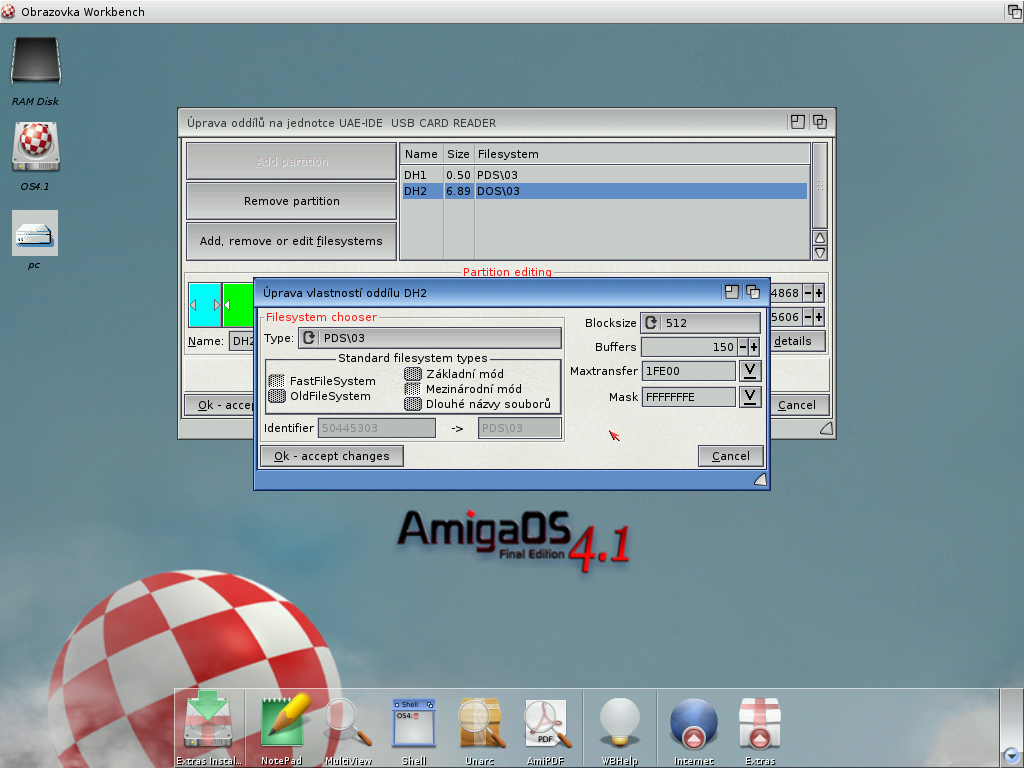Click Ok - accept changes in DH2 dialog
Screen dimensions: 1024x768
[x=331, y=456]
